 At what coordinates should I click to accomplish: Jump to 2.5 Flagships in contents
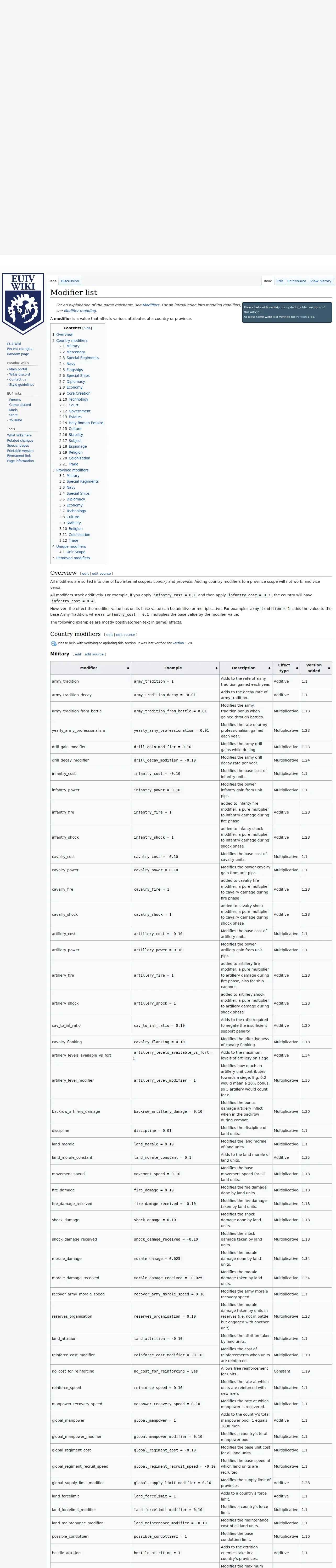pyautogui.click(x=71, y=370)
